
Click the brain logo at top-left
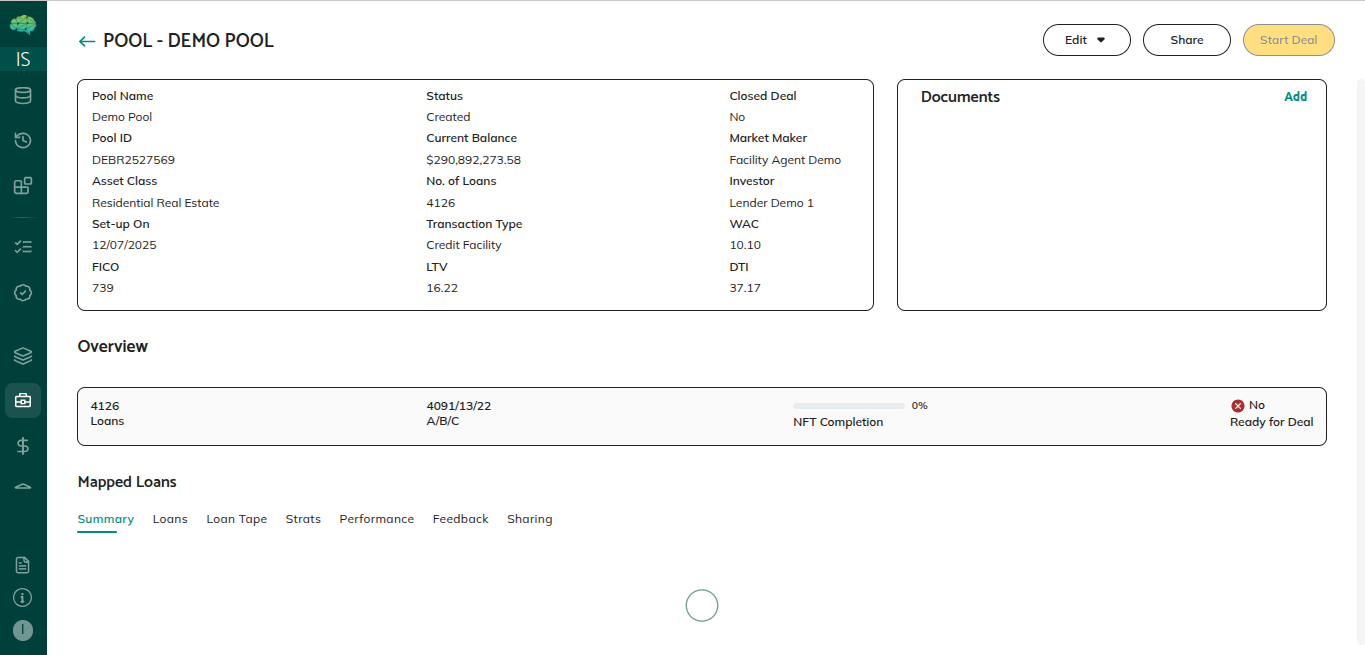pos(23,24)
